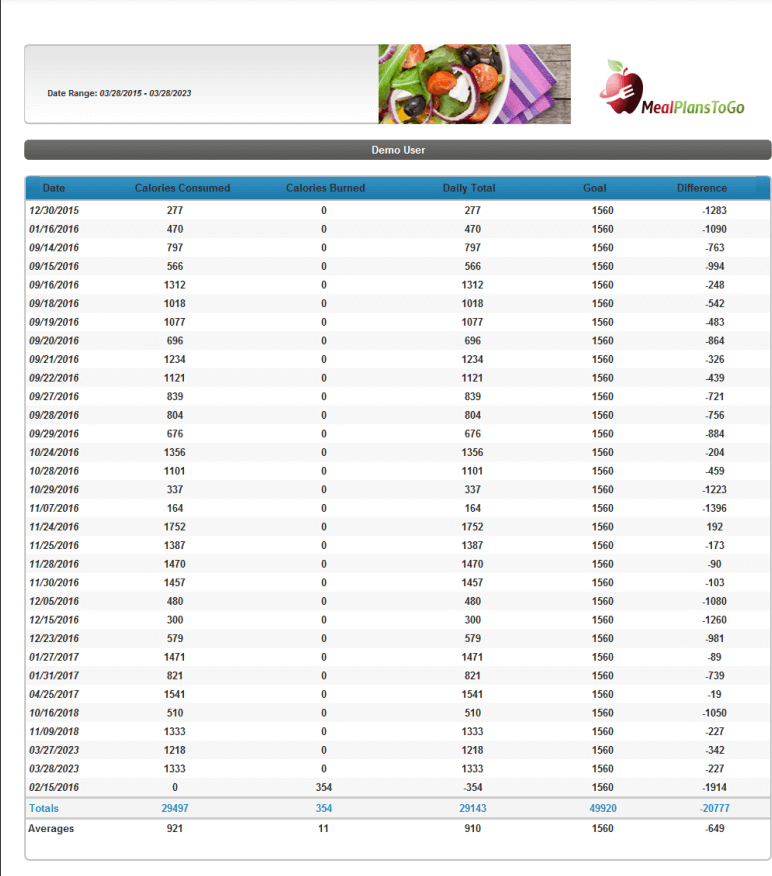Click date 03/28/2023
The width and height of the screenshot is (772, 876).
54,769
